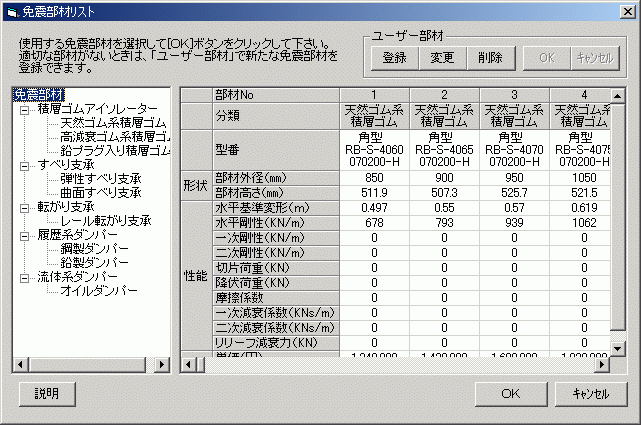Click the tree panel's right scroll arrow

[x=162, y=364]
